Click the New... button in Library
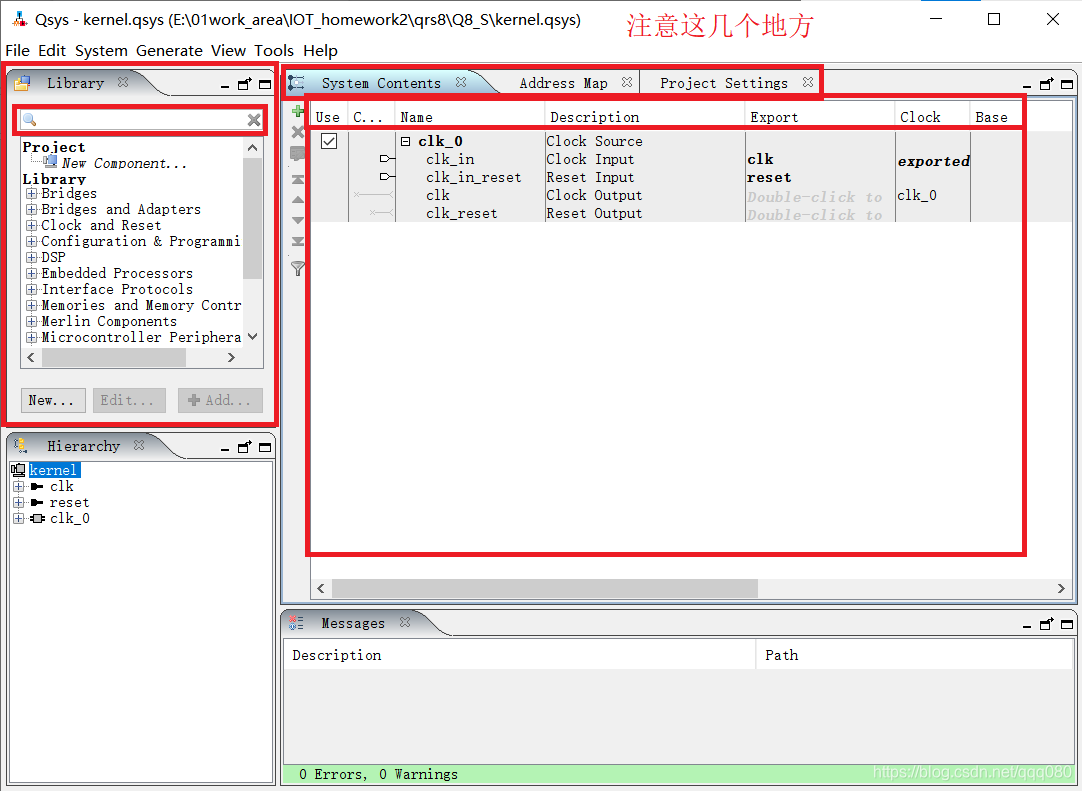Screen dimensions: 1082x791 tap(53, 400)
